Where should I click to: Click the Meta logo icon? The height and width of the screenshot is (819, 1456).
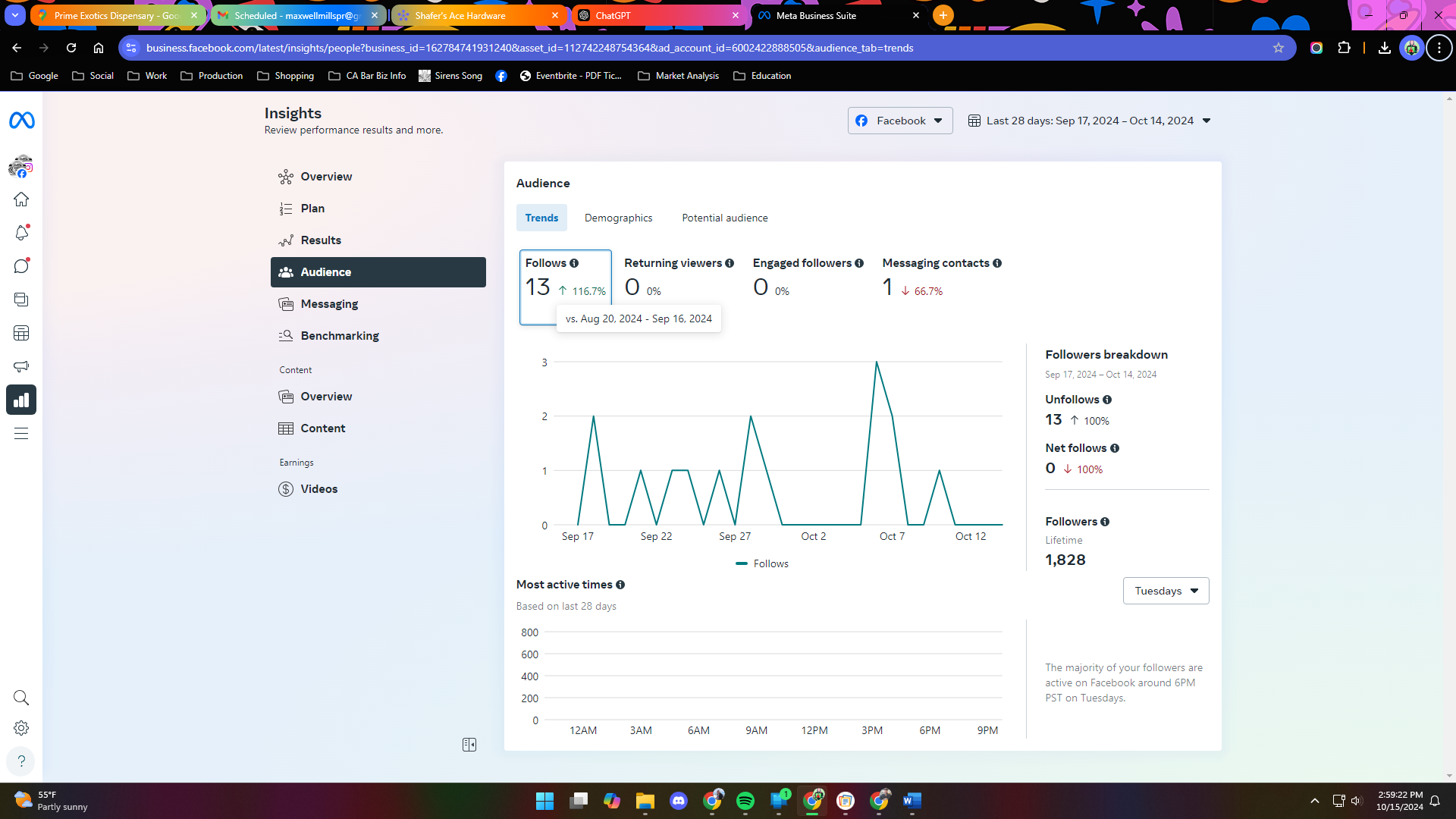tap(21, 121)
